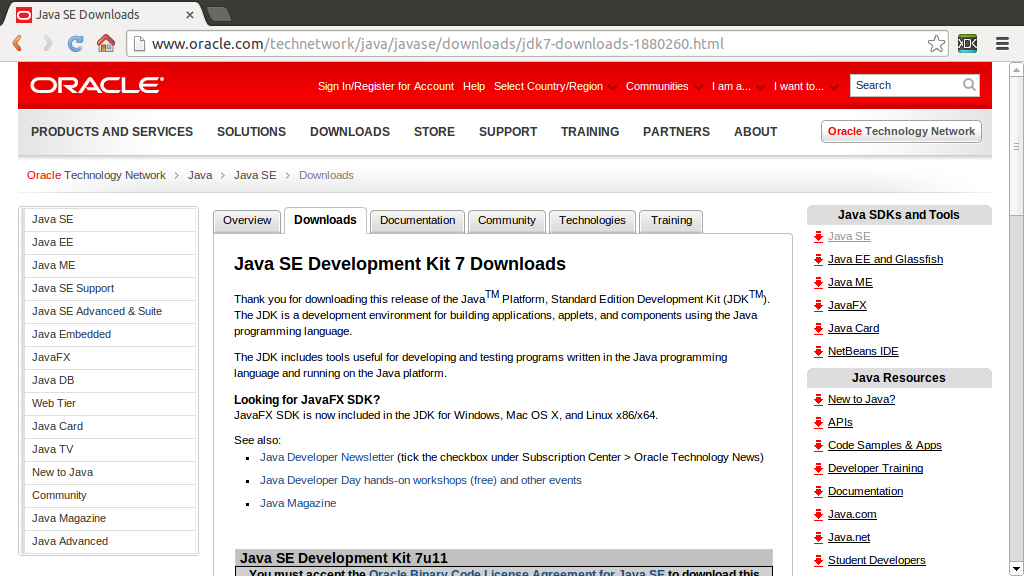
Task: Open the SOLUTIONS menu
Action: tap(251, 132)
